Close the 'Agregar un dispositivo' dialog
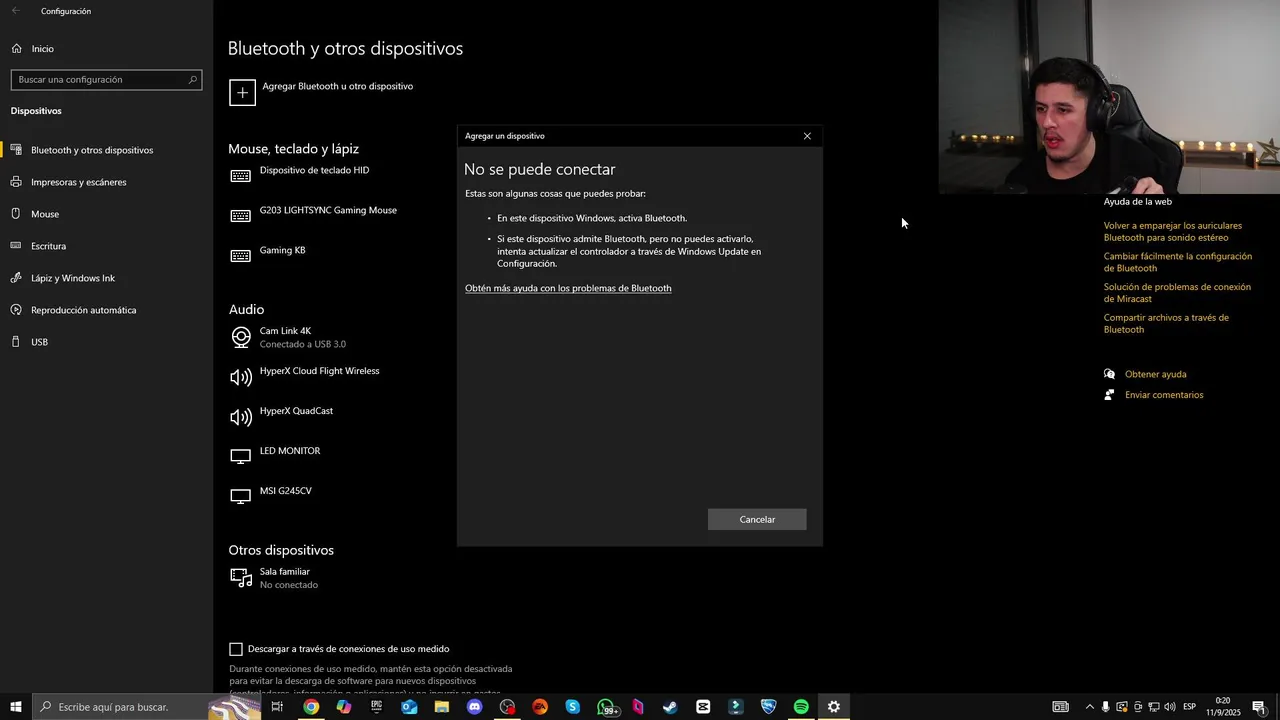This screenshot has height=720, width=1280. click(807, 136)
